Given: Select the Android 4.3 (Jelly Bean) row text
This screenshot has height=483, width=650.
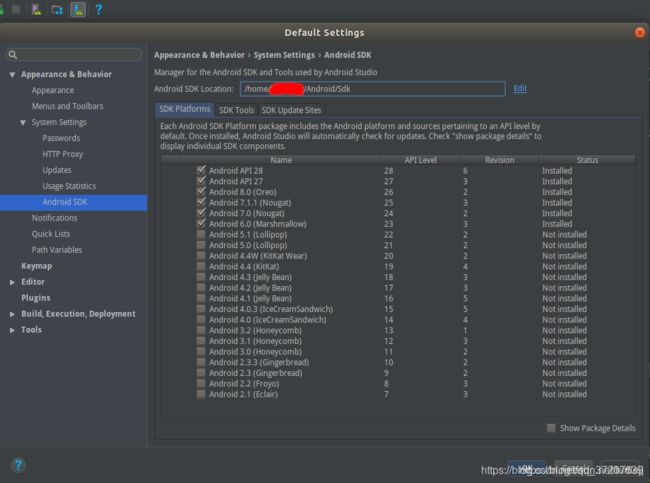Looking at the screenshot, I should 250,277.
